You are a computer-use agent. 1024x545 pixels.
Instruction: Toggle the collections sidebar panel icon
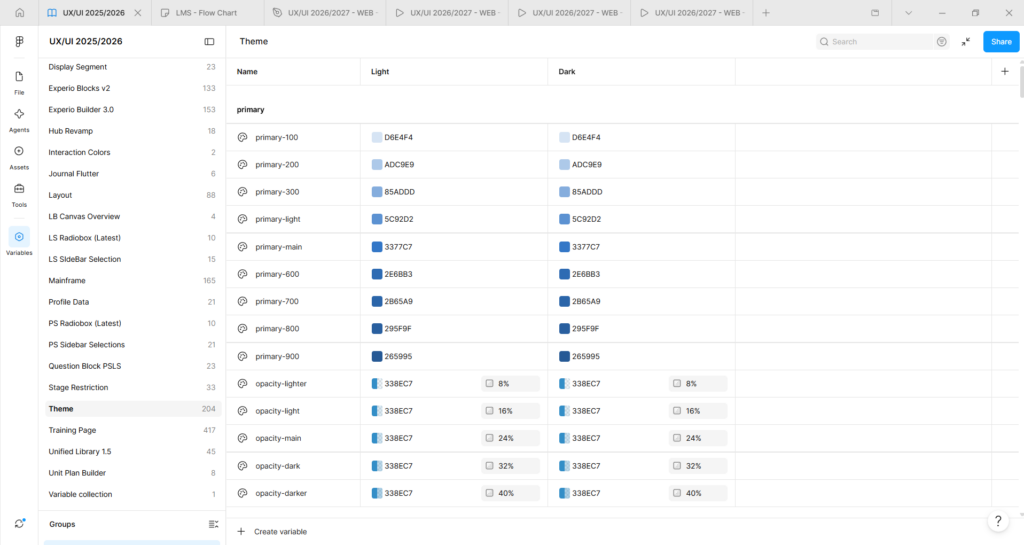point(209,42)
